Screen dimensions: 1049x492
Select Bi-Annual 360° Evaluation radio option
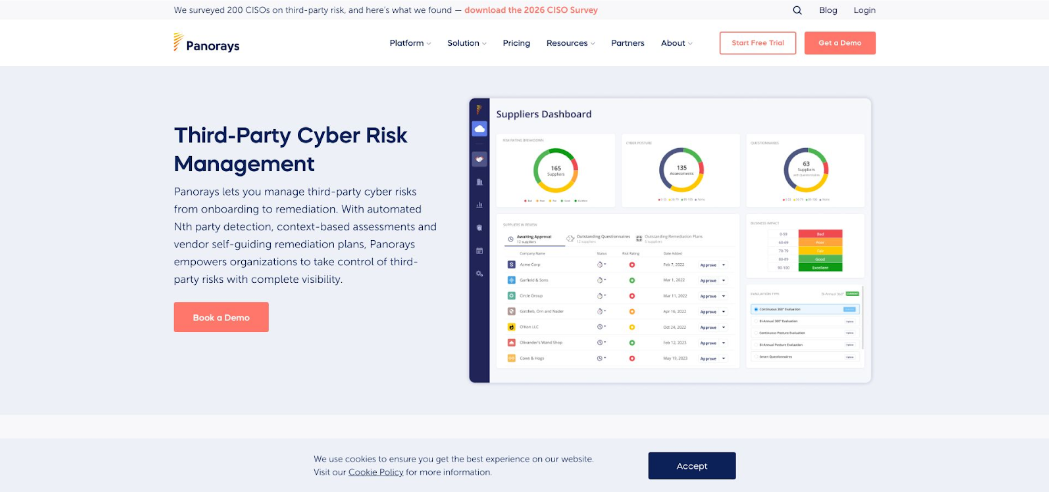tap(756, 321)
